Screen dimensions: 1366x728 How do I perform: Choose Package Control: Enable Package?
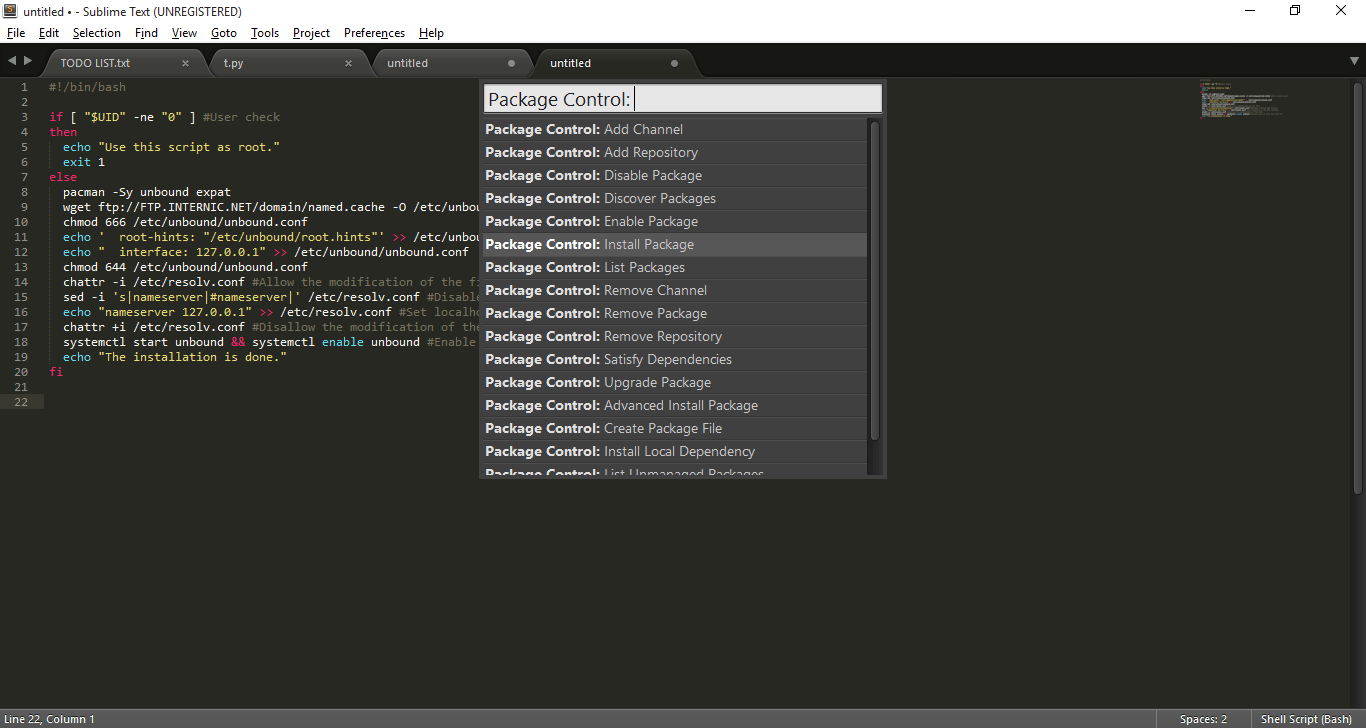(x=675, y=221)
